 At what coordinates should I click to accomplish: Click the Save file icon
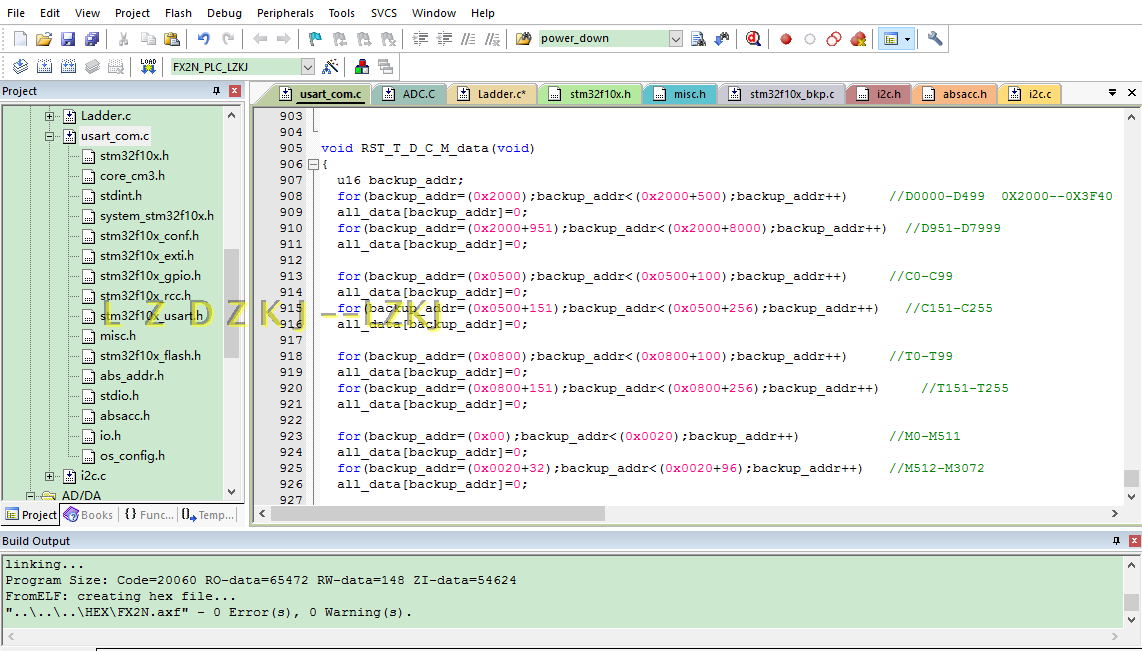[x=68, y=39]
